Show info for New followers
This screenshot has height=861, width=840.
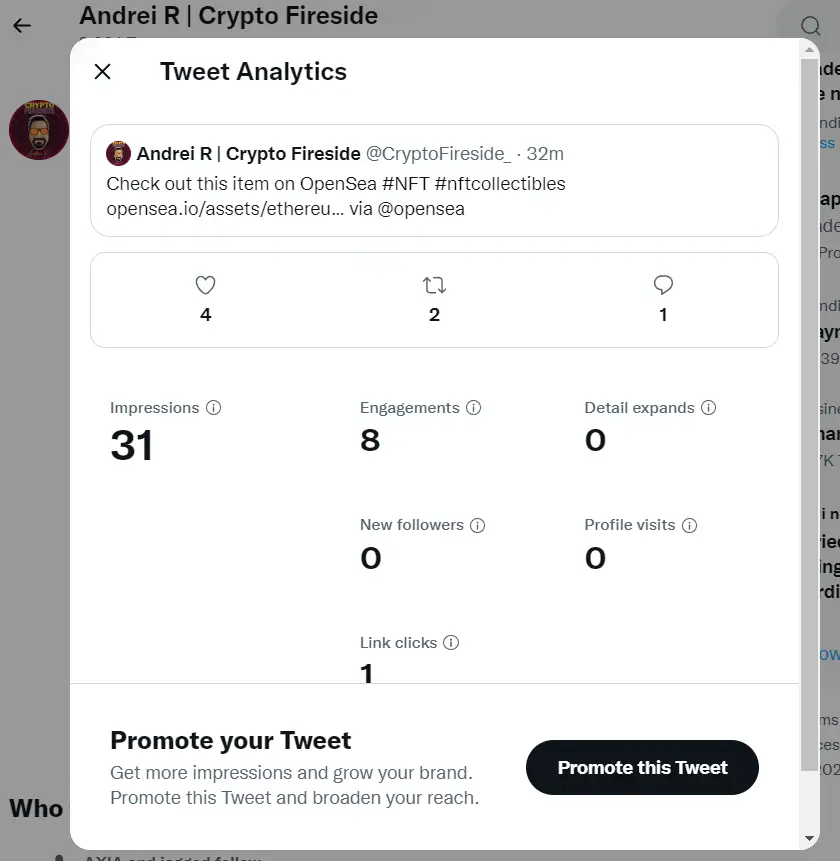pyautogui.click(x=478, y=525)
